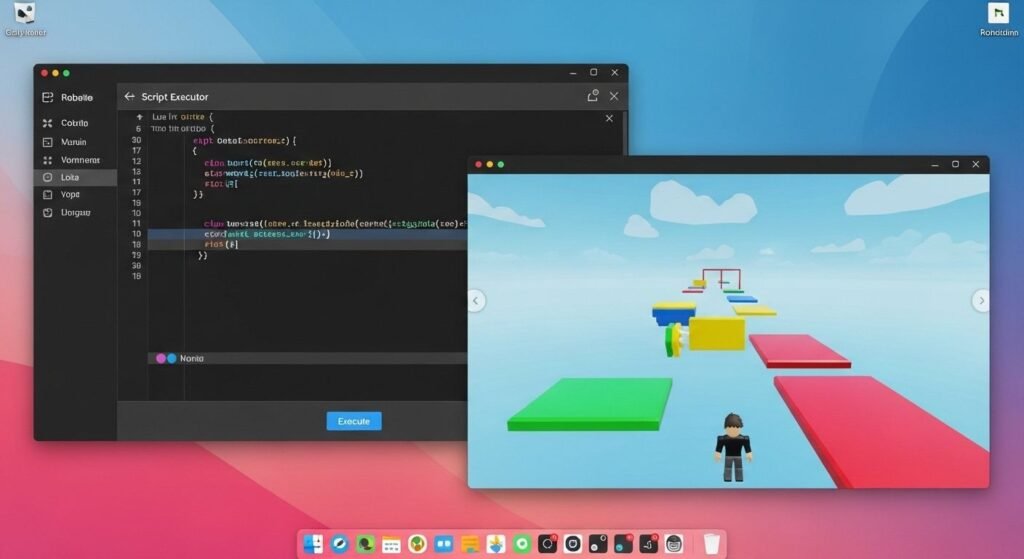The width and height of the screenshot is (1024, 559).
Task: Click the back arrow beside Script Executor
Action: click(129, 97)
